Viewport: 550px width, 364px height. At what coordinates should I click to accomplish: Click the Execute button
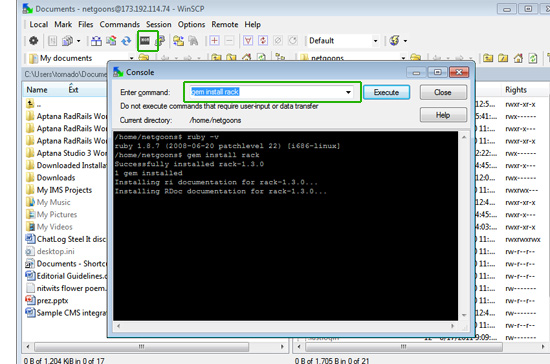coord(386,92)
